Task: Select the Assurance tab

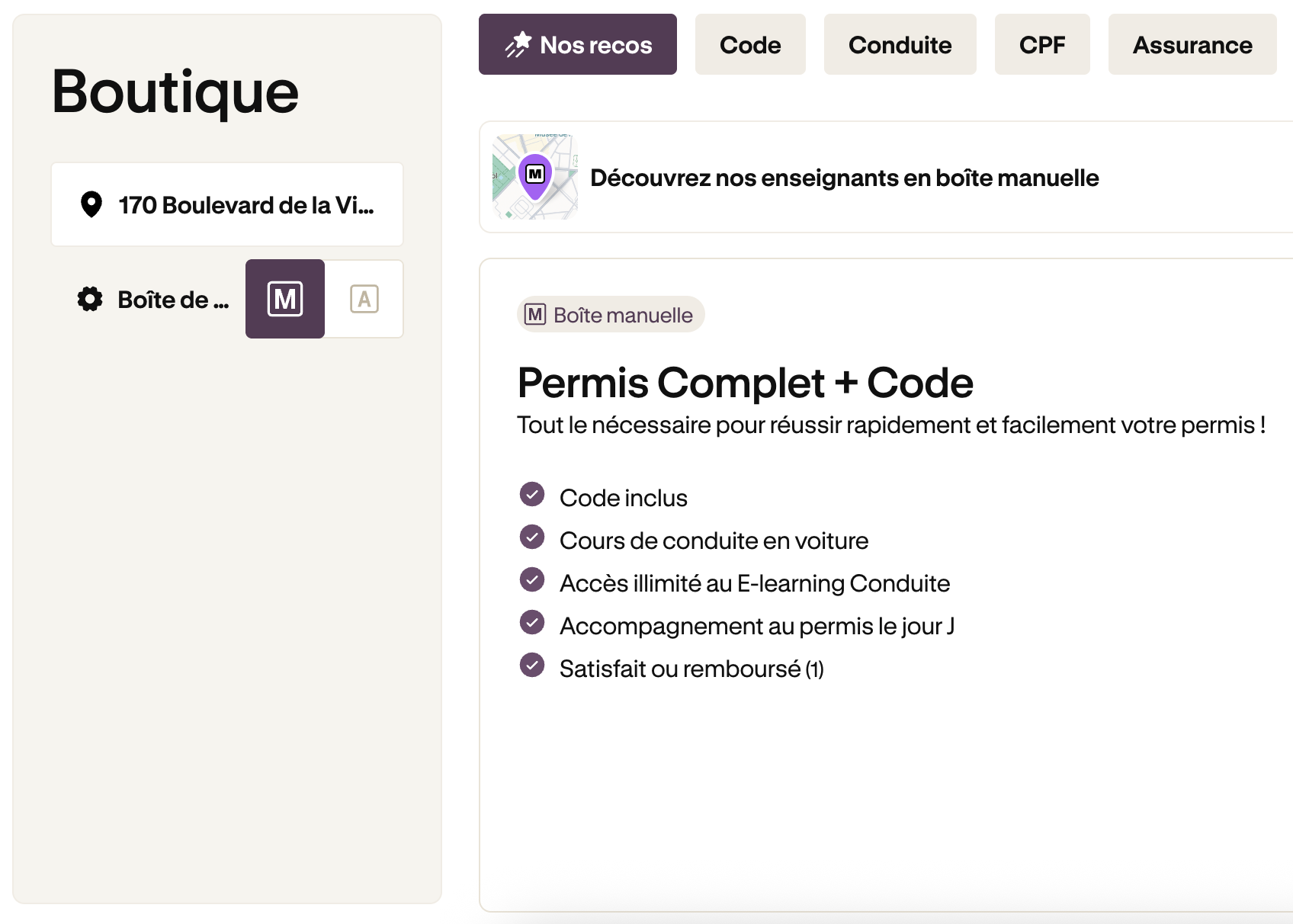Action: [x=1192, y=44]
